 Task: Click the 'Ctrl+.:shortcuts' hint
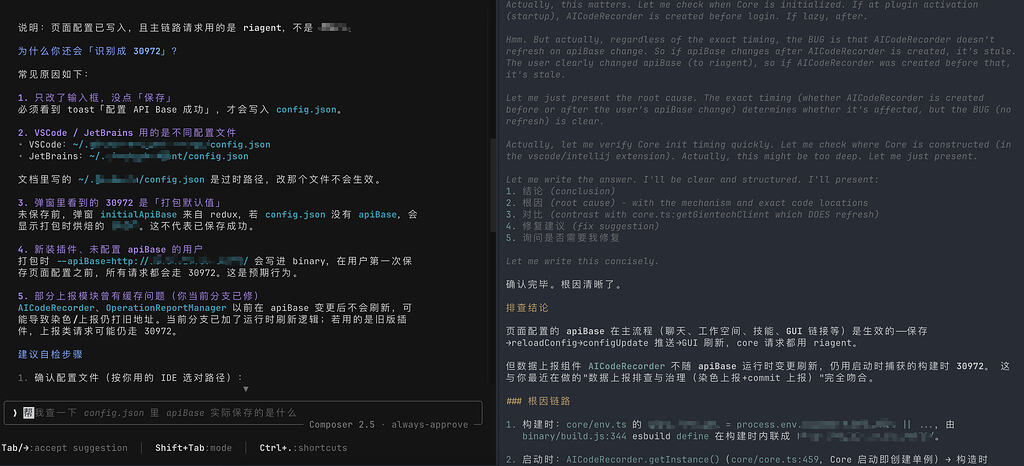303,448
